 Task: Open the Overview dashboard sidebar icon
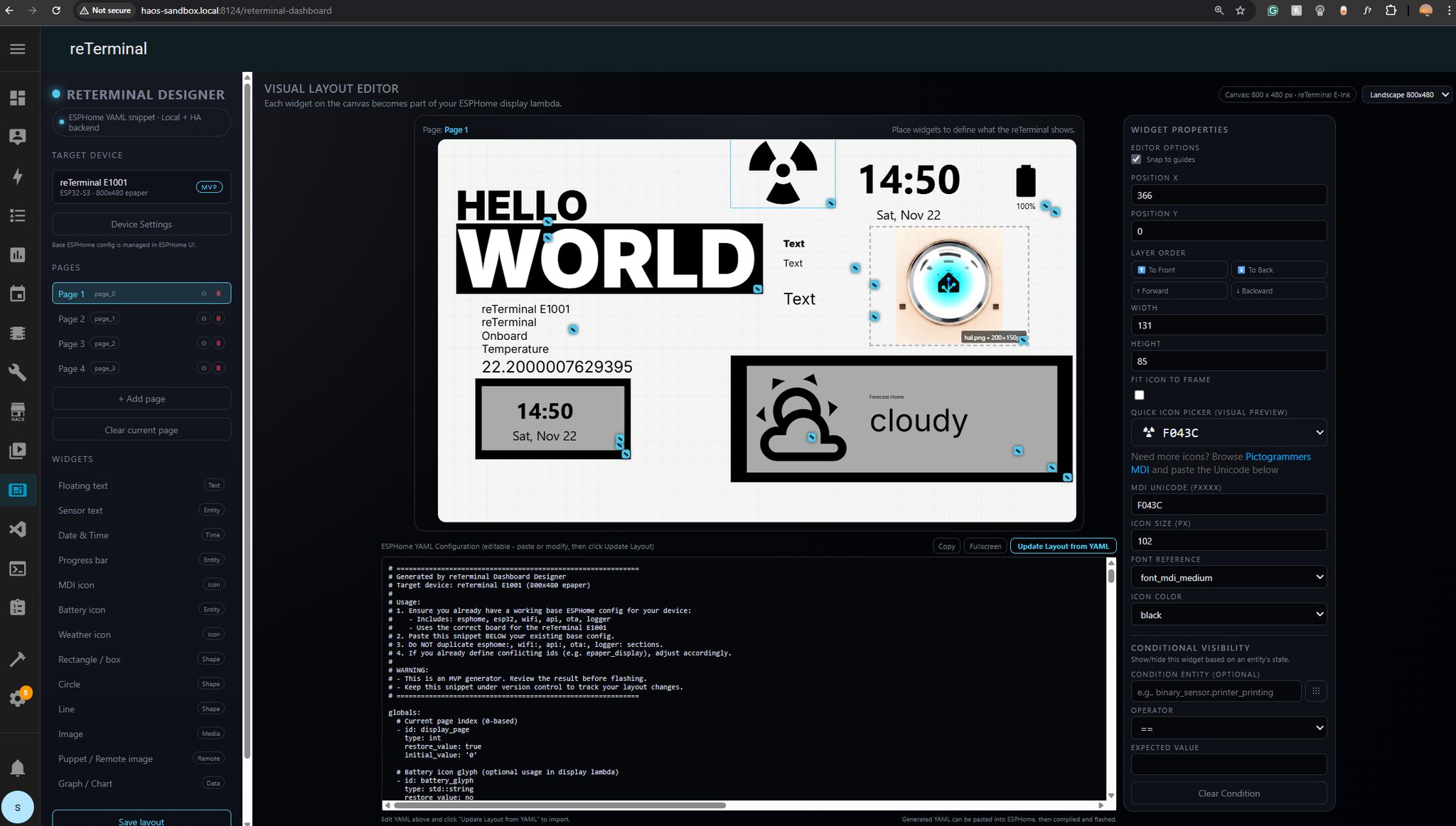click(18, 98)
